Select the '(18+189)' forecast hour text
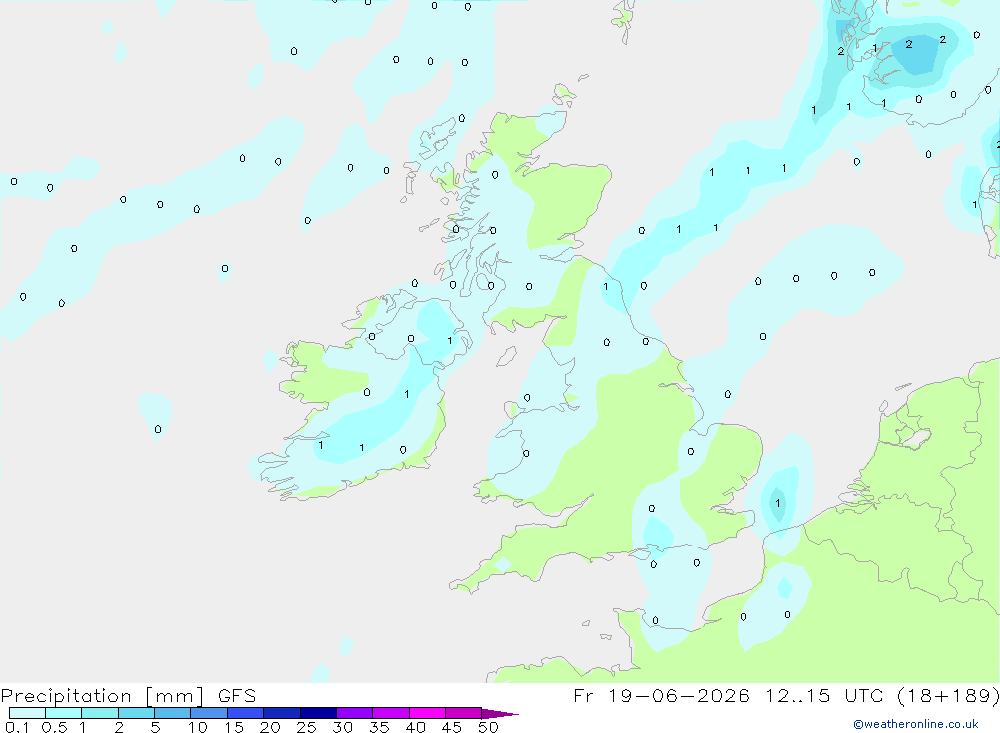The height and width of the screenshot is (733, 1000). click(948, 695)
